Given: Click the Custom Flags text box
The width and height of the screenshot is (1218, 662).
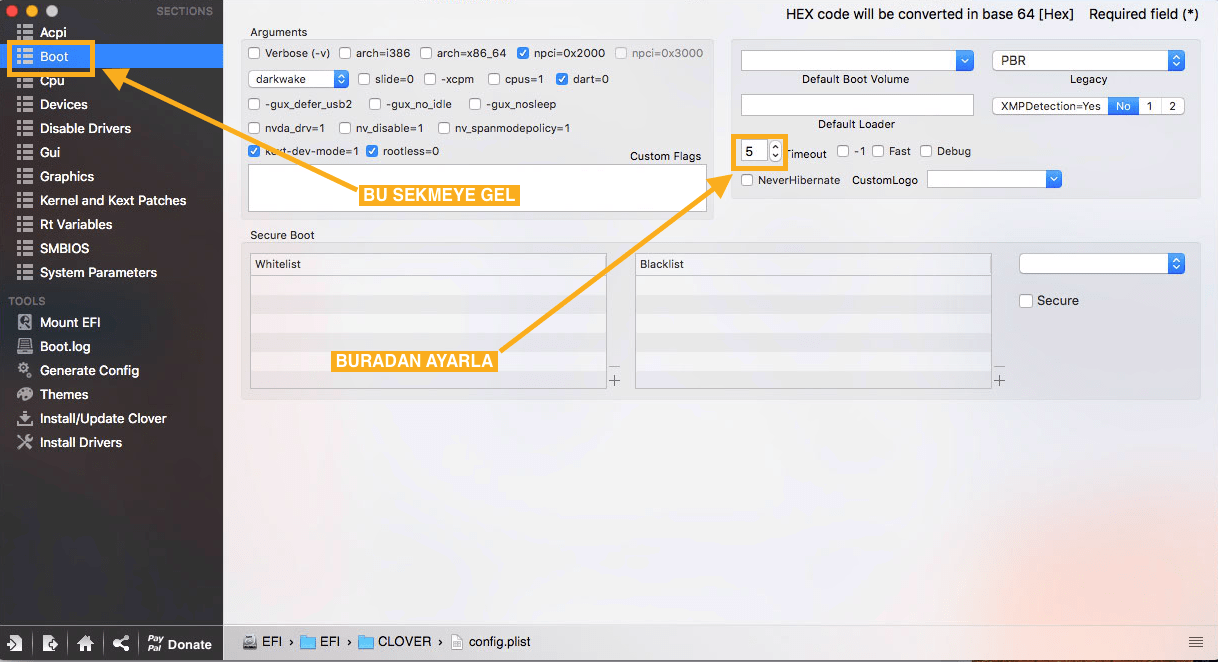Looking at the screenshot, I should [x=477, y=188].
